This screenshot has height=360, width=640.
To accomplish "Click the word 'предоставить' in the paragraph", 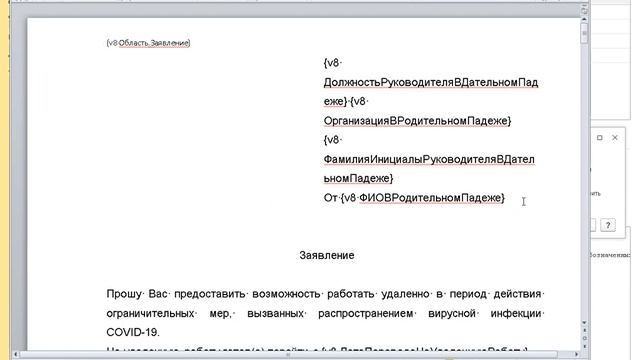I will (x=210, y=294).
